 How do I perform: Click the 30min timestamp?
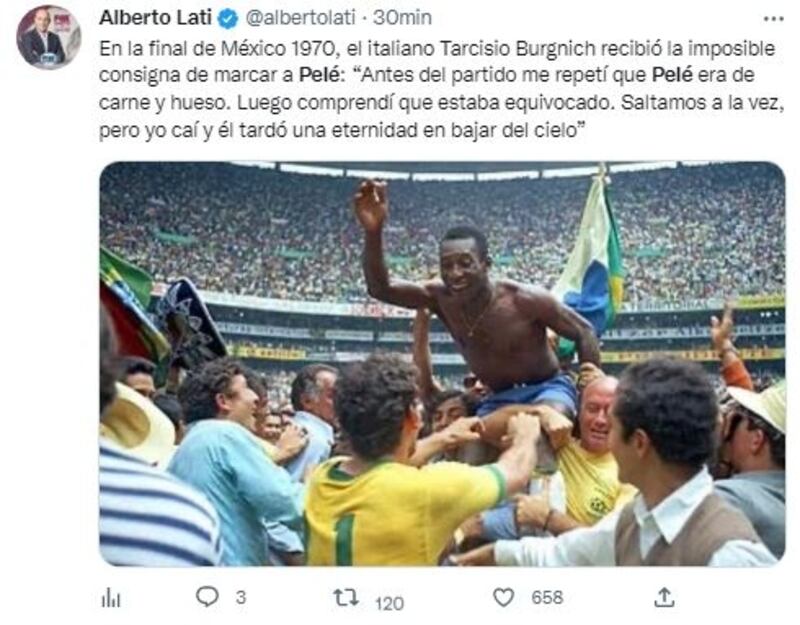[x=402, y=18]
